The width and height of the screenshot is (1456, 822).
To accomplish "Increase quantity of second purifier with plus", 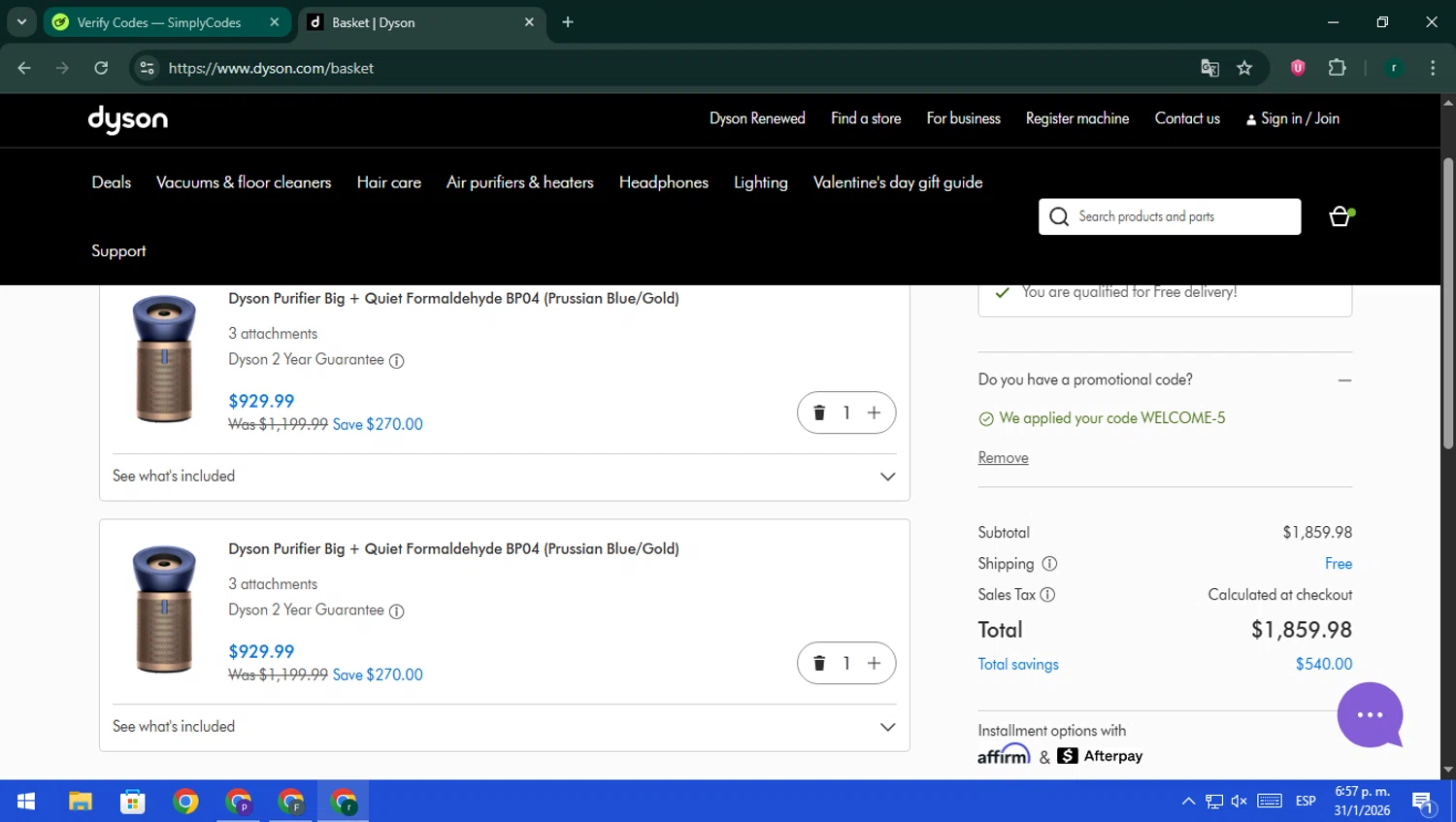I will [x=874, y=663].
